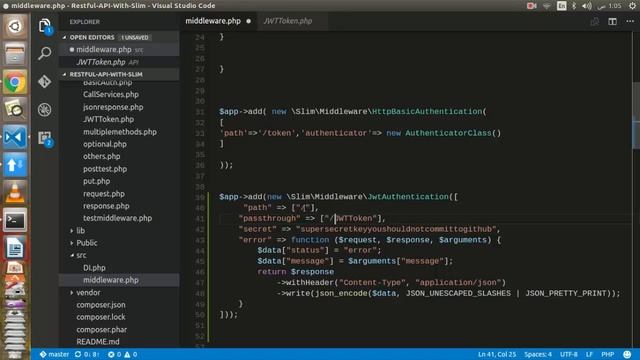Open testmiddleware.php file

pos(119,218)
